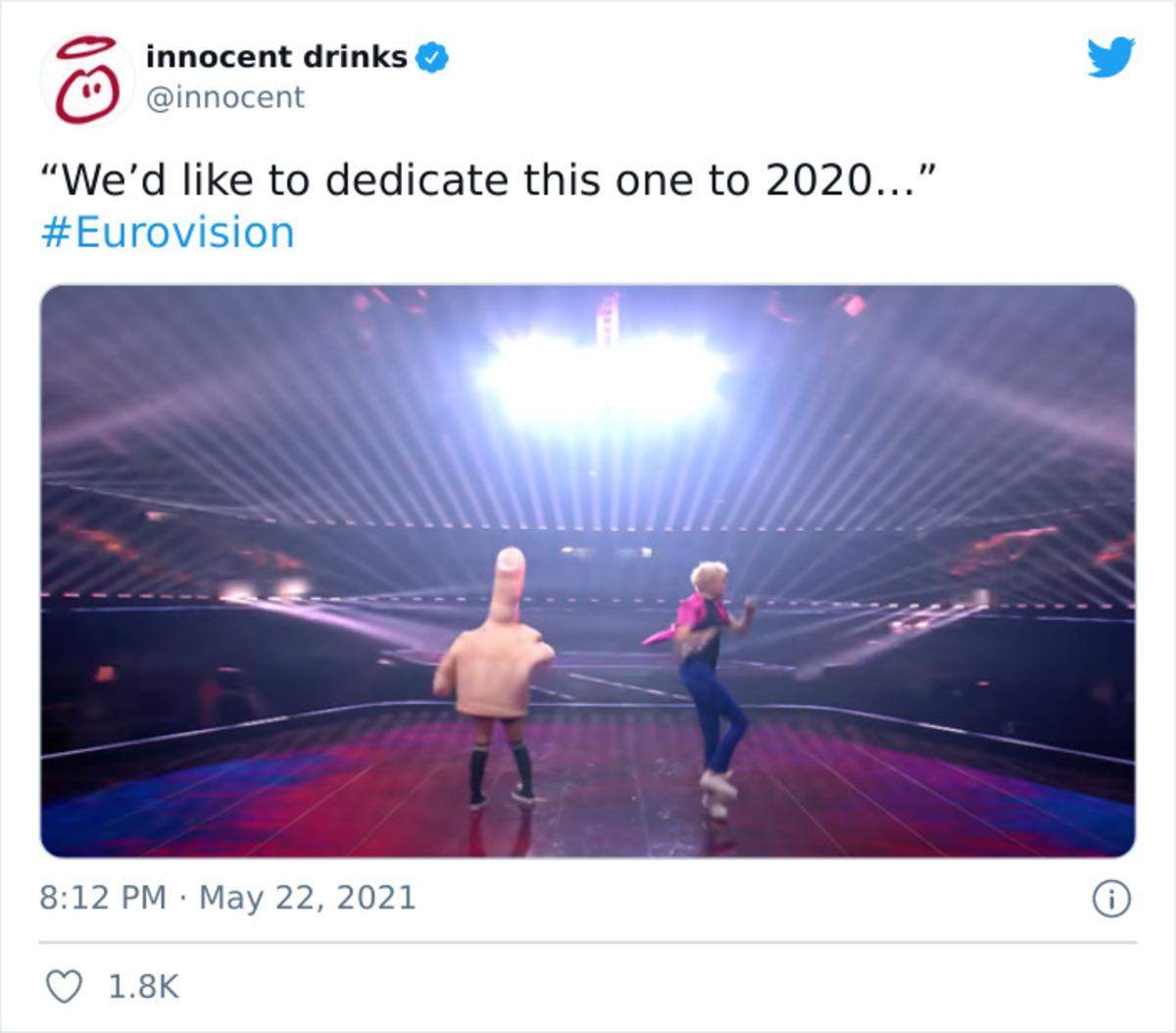Screen dimensions: 1176x1033
Task: Click the word "2020" in the tweet
Action: click(x=817, y=180)
